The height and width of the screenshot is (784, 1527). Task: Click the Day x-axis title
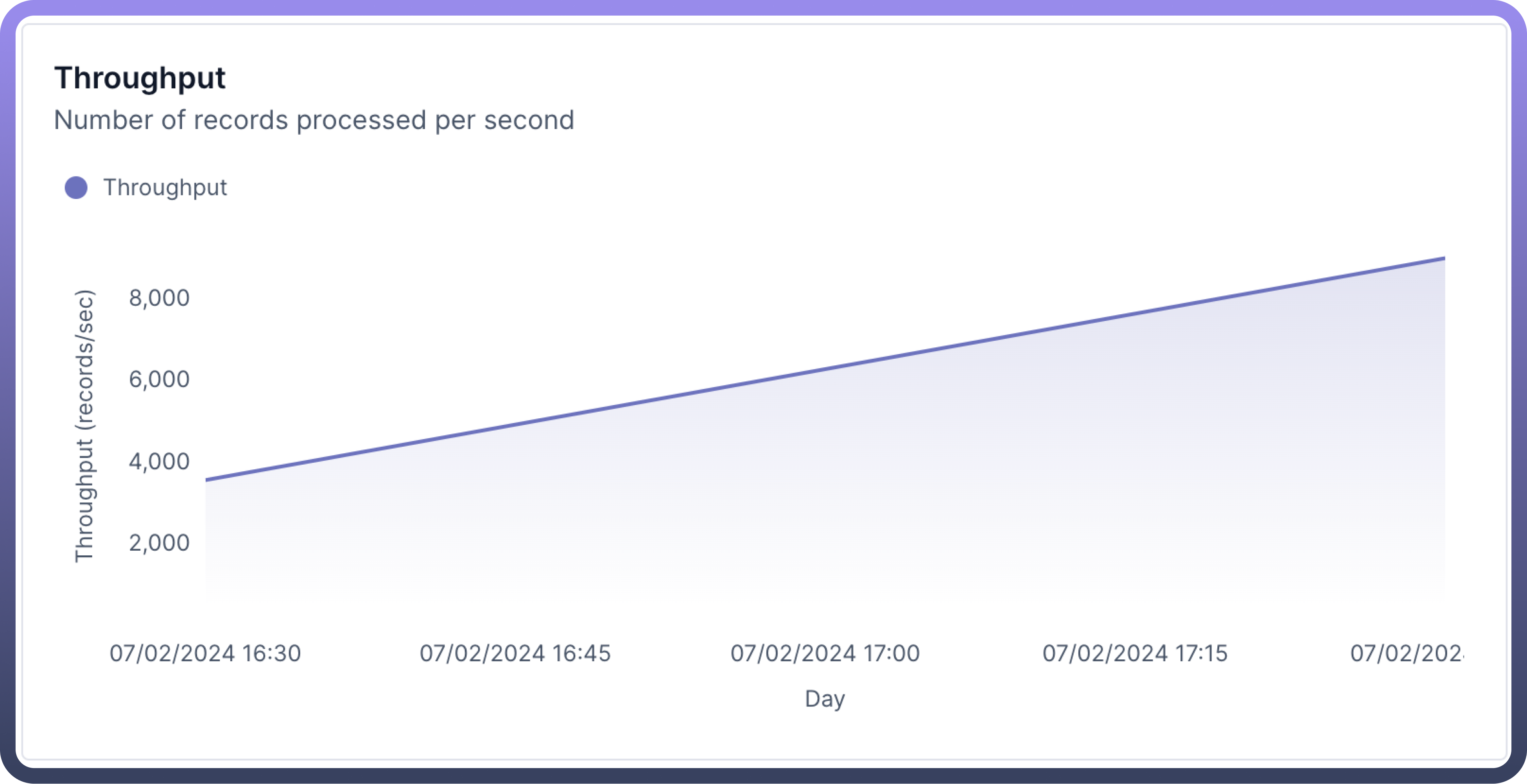(x=825, y=699)
